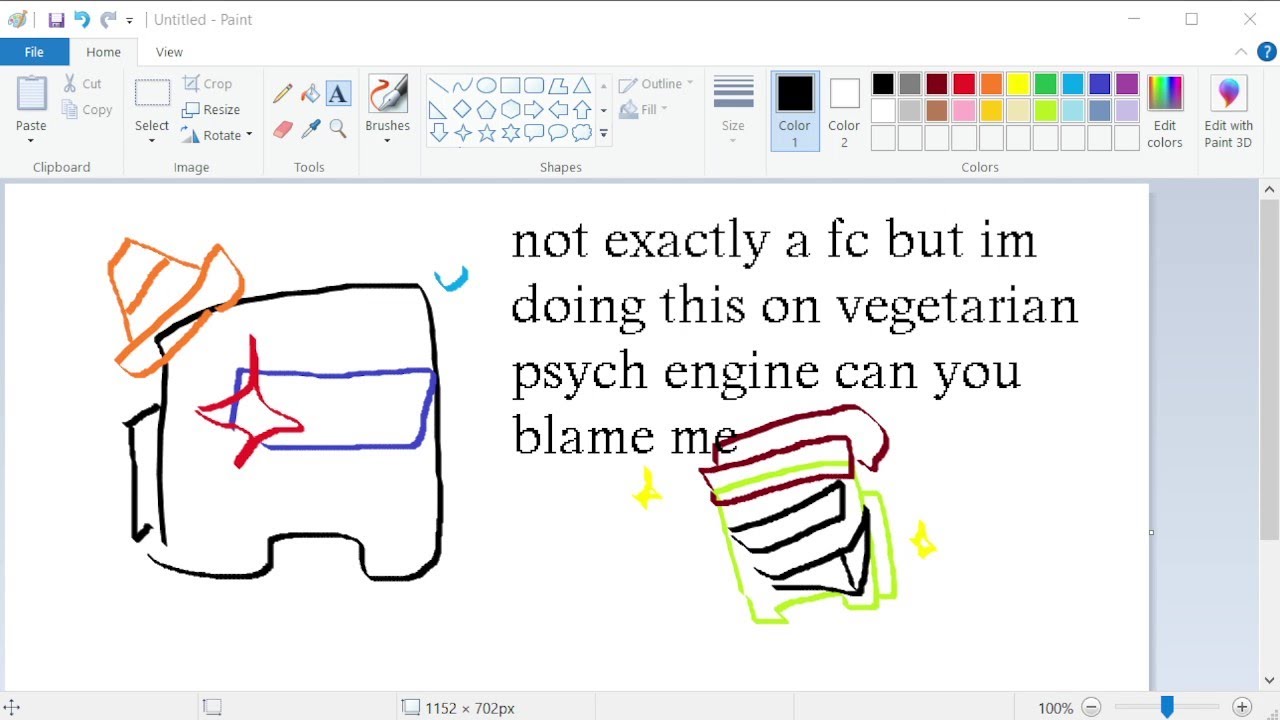Image resolution: width=1280 pixels, height=720 pixels.
Task: Switch to the View tab
Action: [x=169, y=52]
